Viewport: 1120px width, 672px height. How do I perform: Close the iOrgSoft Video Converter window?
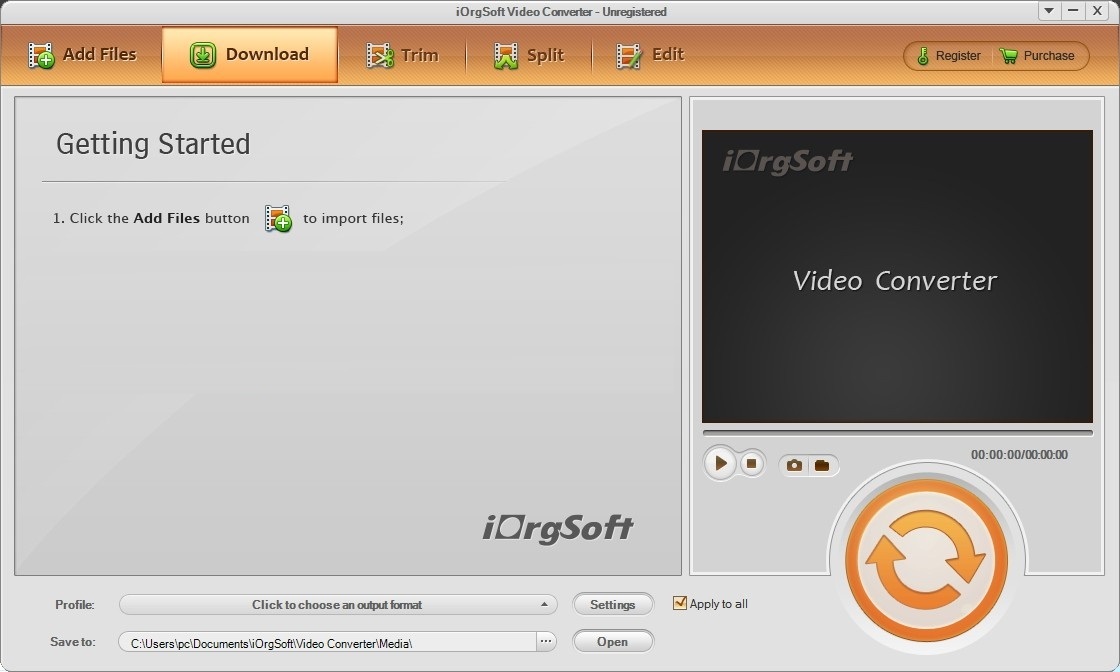click(x=1097, y=11)
